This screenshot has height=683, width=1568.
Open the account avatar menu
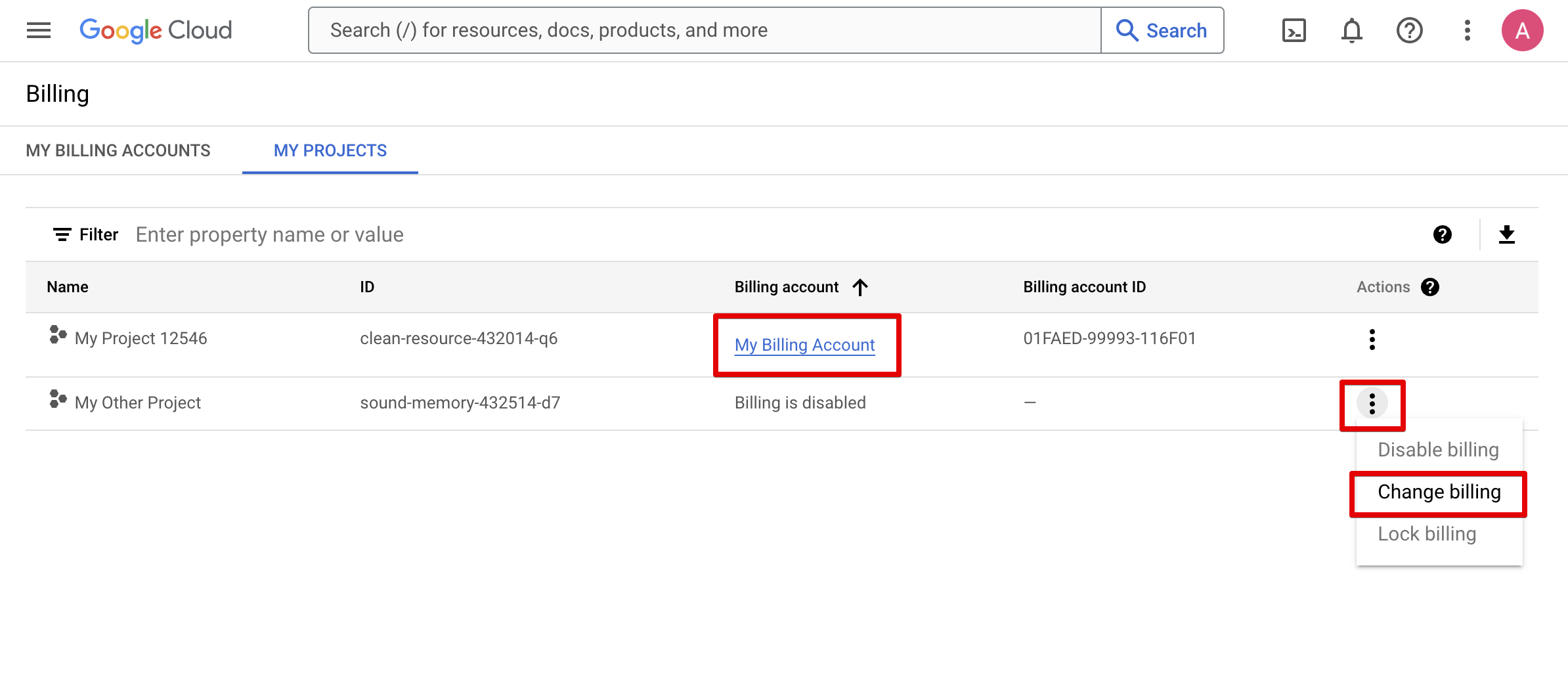1523,30
